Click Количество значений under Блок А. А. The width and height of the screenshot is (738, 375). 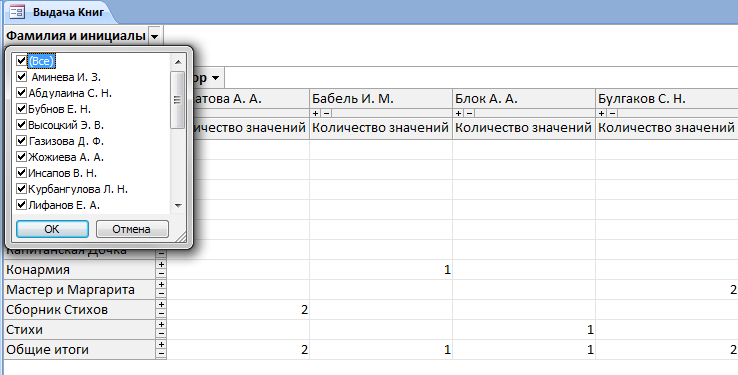pyautogui.click(x=524, y=128)
